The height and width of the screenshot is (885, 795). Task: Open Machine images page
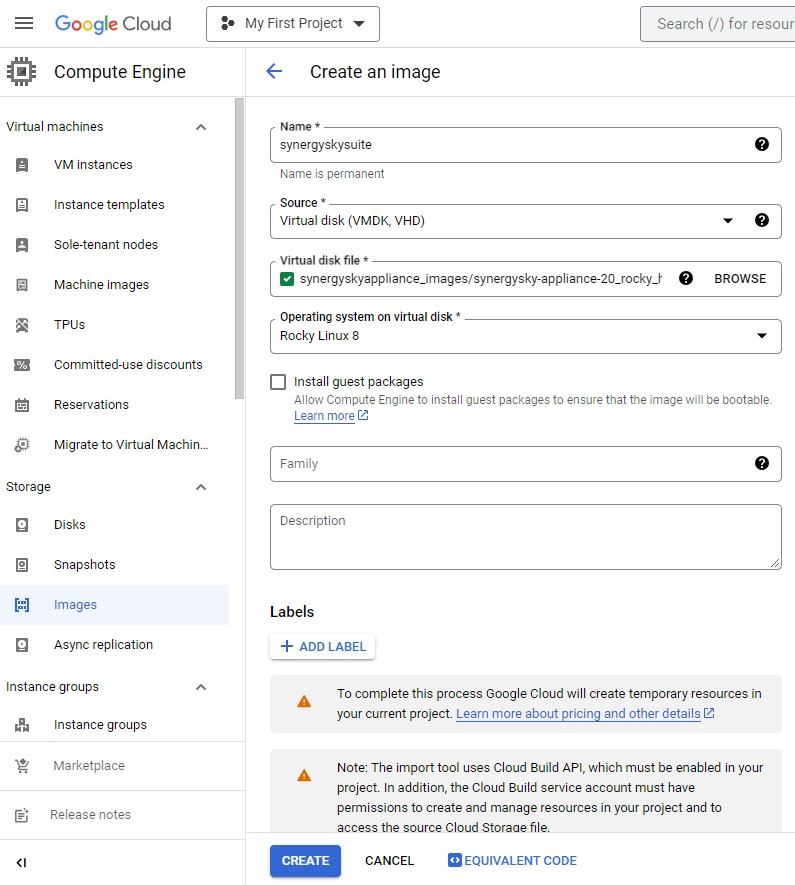tap(102, 284)
